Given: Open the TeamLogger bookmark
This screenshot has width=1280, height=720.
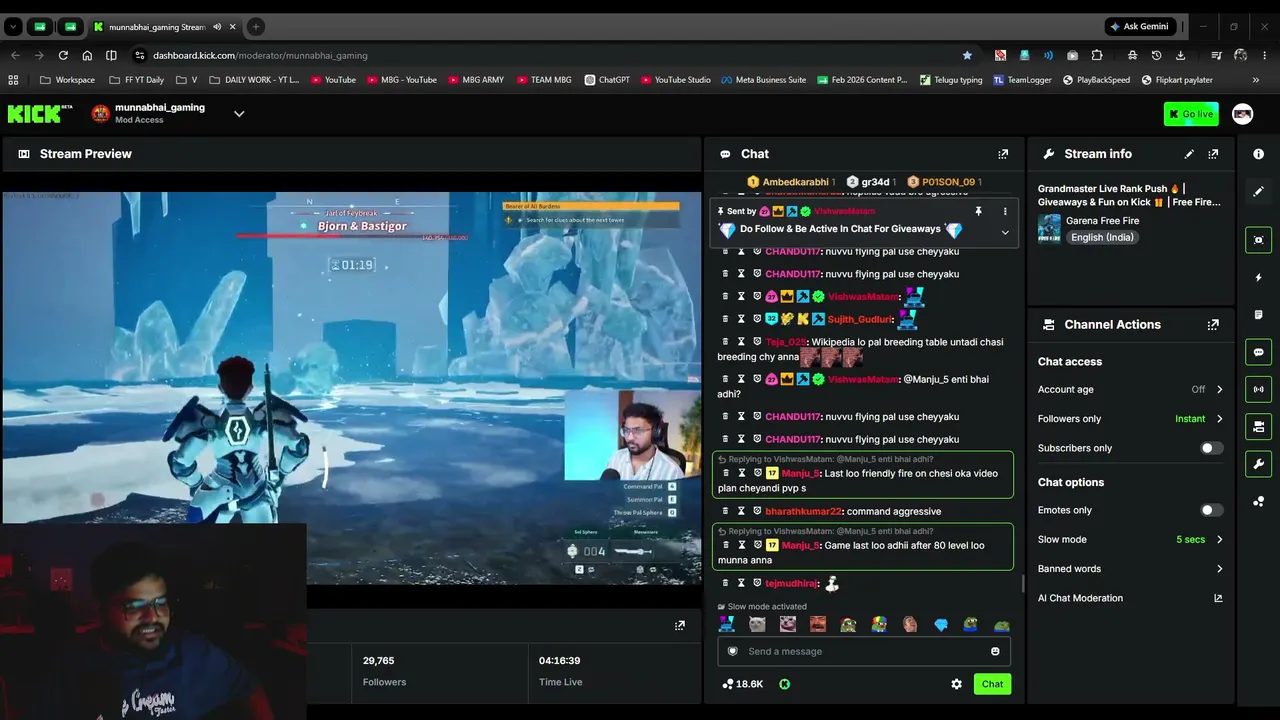Looking at the screenshot, I should [1022, 80].
